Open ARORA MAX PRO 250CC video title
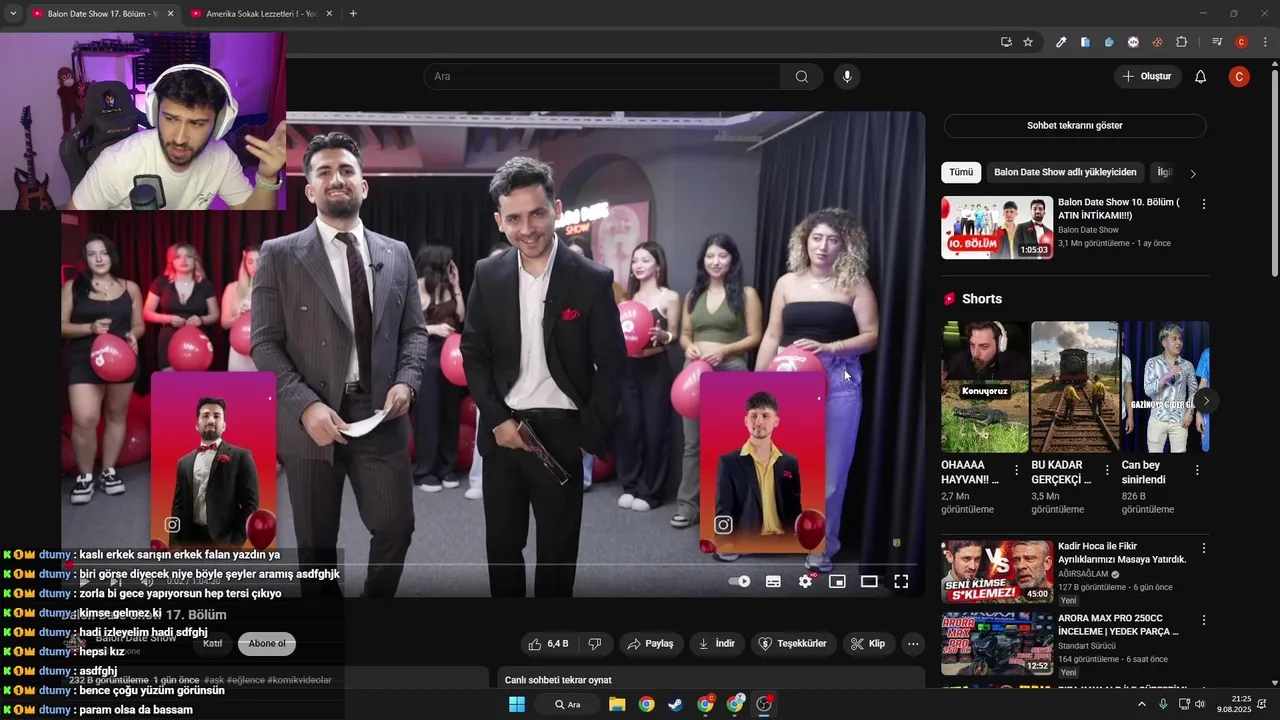 [1118, 625]
